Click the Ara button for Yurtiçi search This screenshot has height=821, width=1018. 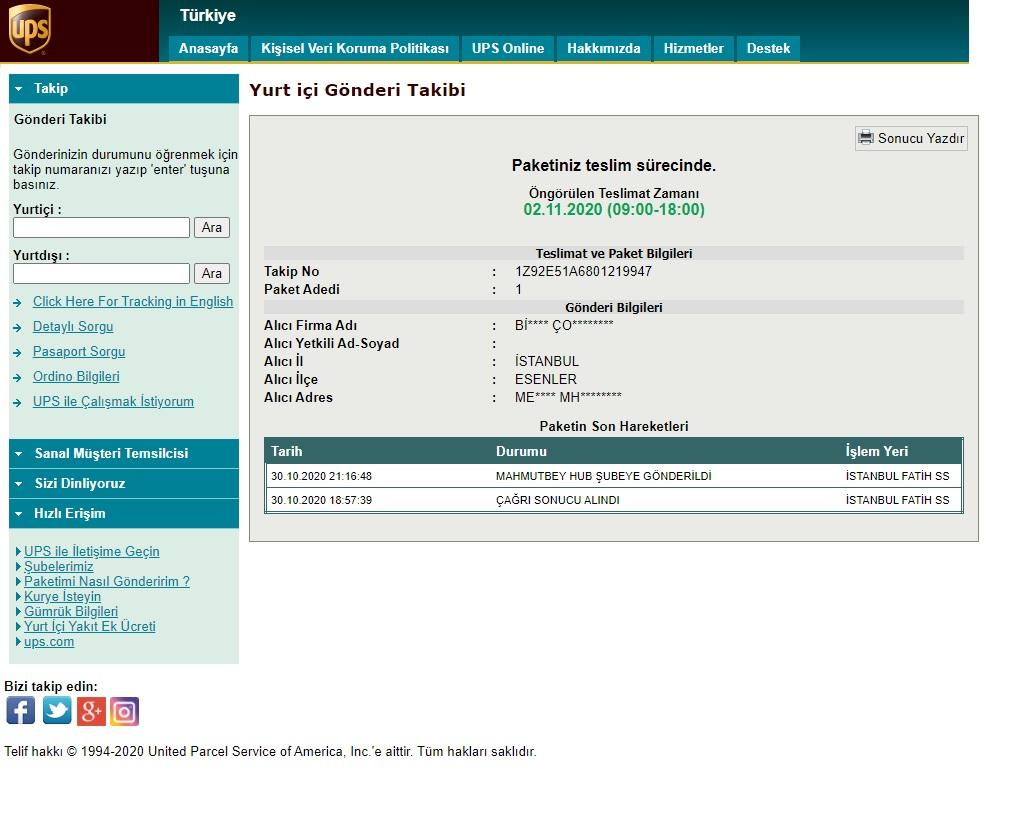pos(212,228)
